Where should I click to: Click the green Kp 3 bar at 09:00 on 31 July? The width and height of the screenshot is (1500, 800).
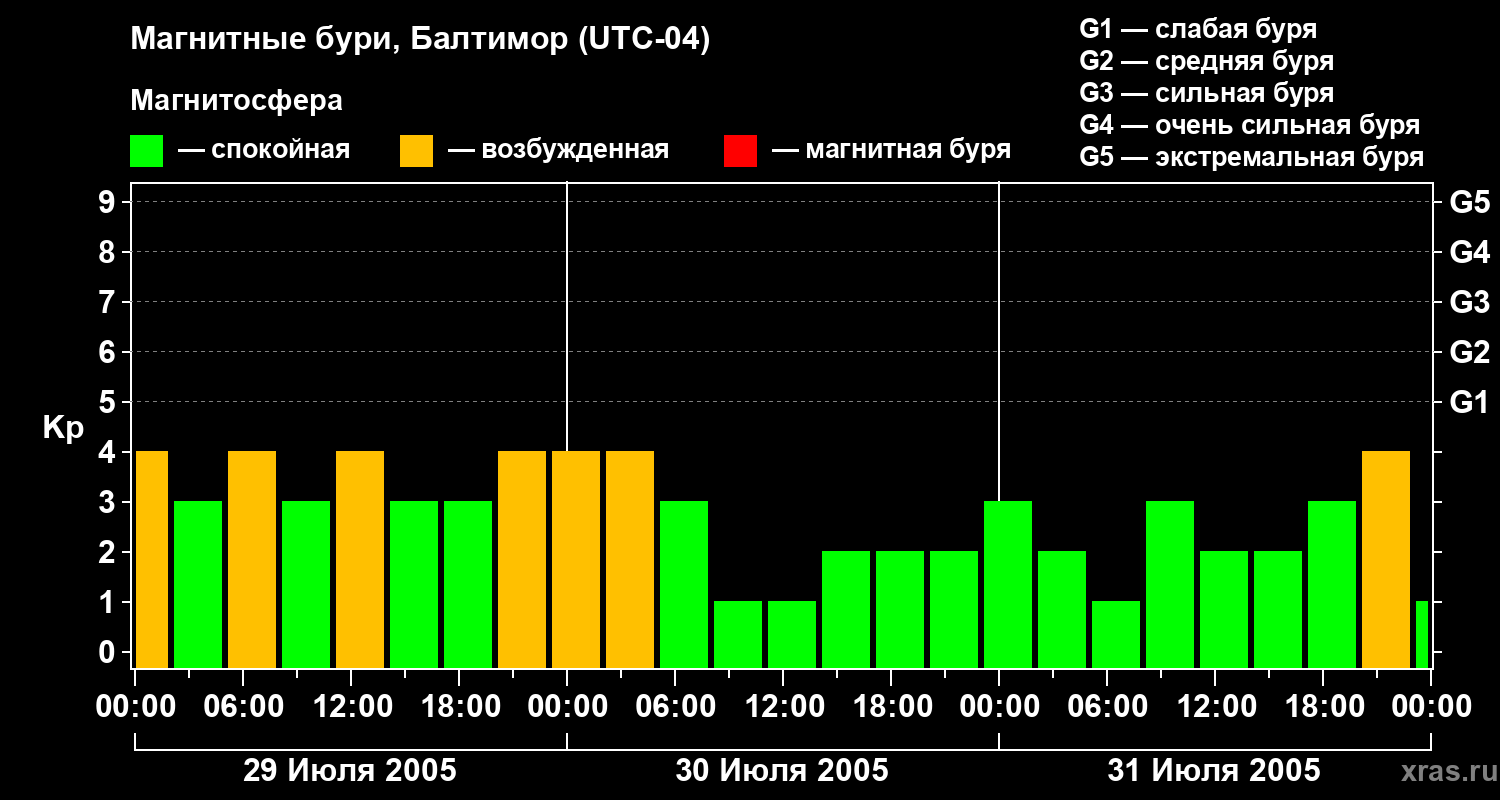[x=1170, y=584]
